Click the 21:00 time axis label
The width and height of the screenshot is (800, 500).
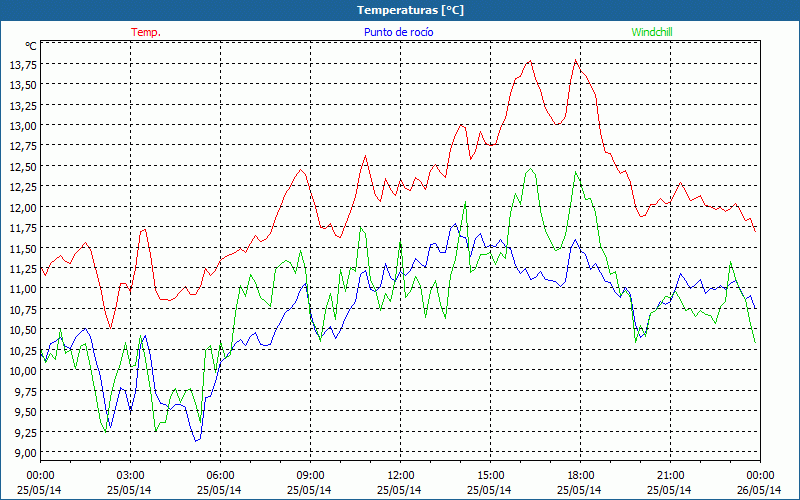pyautogui.click(x=670, y=475)
